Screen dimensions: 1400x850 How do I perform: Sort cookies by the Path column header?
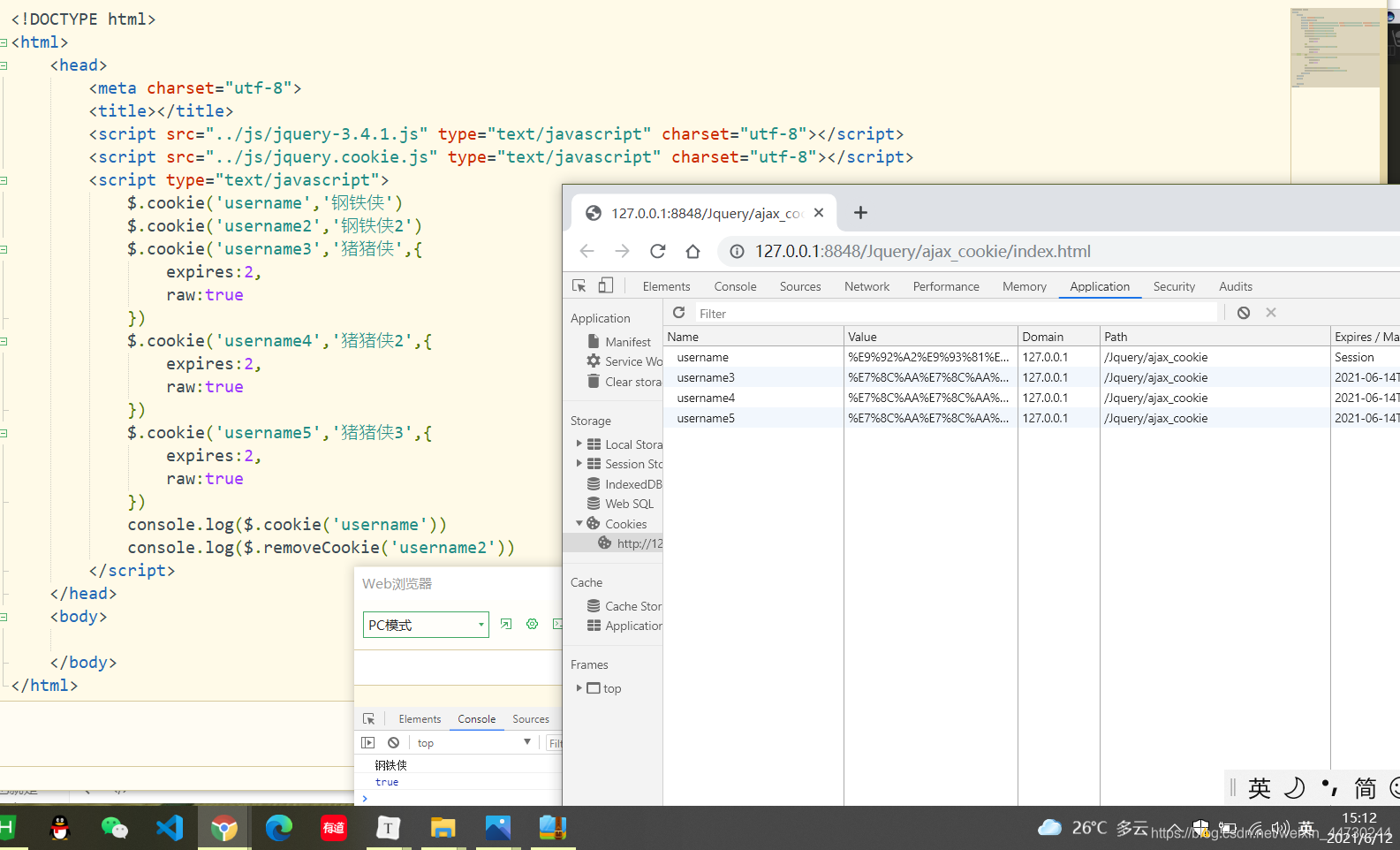(1215, 337)
